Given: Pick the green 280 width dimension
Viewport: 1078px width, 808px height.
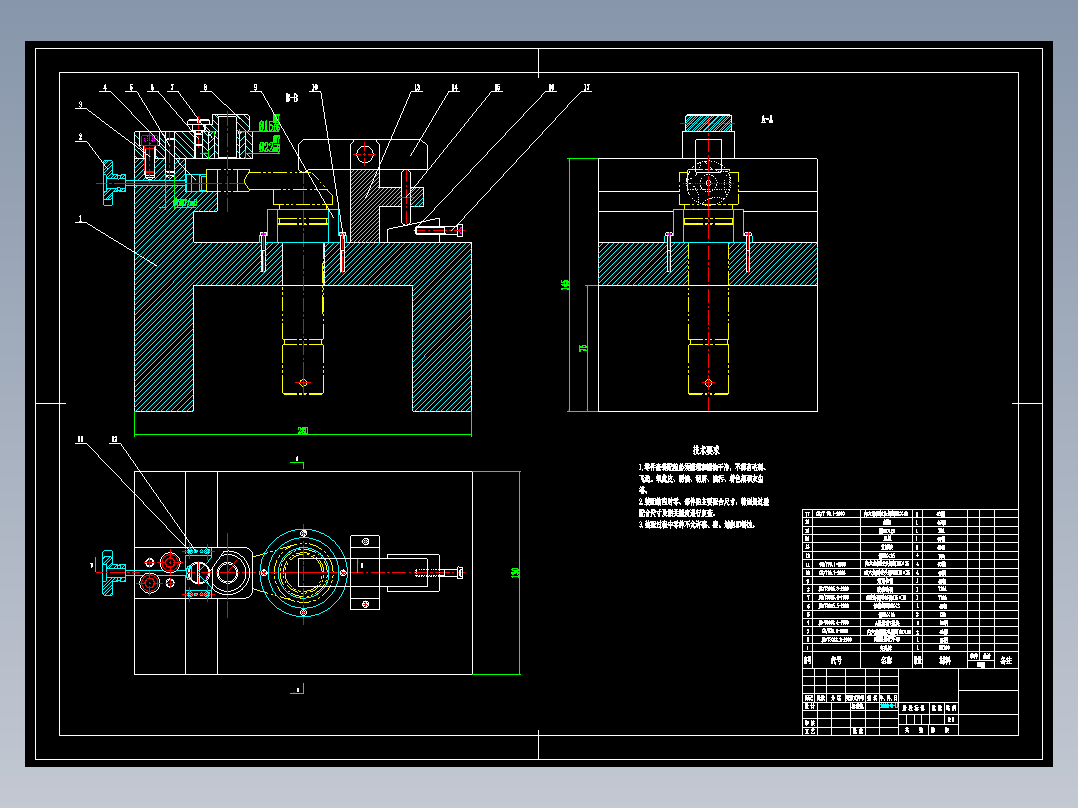Looking at the screenshot, I should coord(302,430).
